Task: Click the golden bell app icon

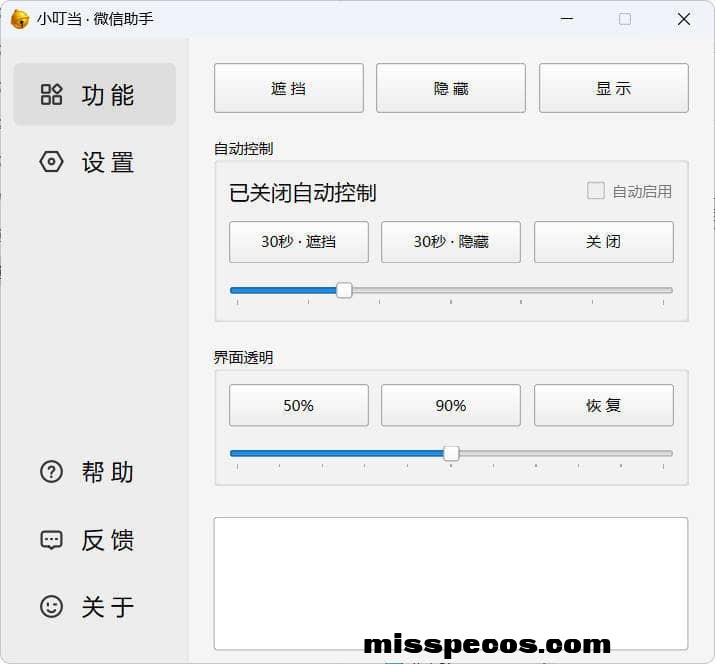Action: coord(19,19)
